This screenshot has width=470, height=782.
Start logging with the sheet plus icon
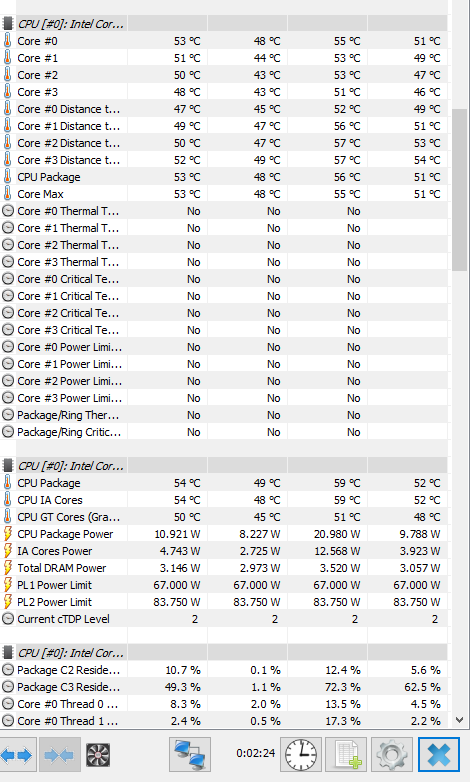[346, 755]
